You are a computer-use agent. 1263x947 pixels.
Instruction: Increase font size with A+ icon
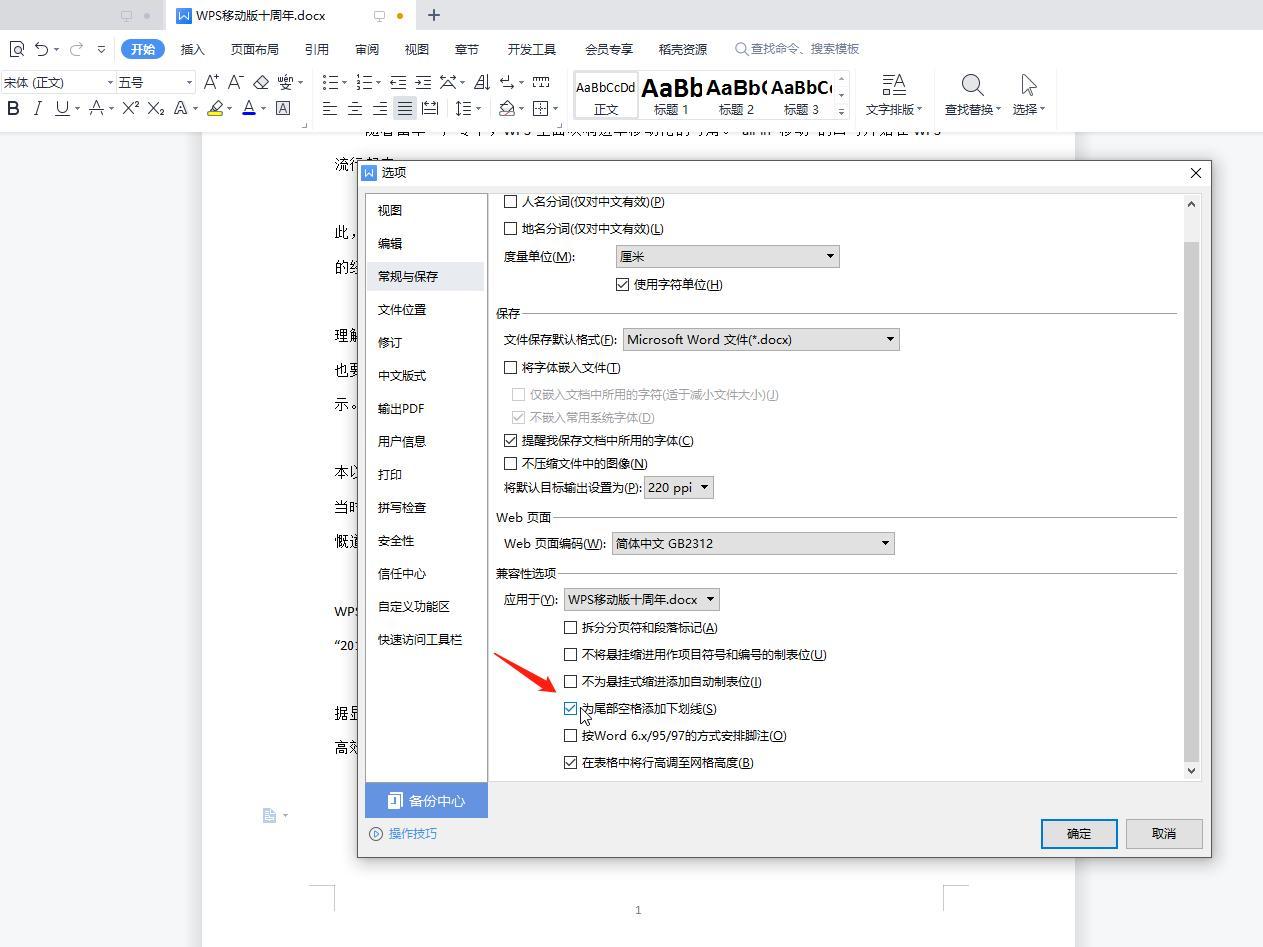tap(211, 82)
